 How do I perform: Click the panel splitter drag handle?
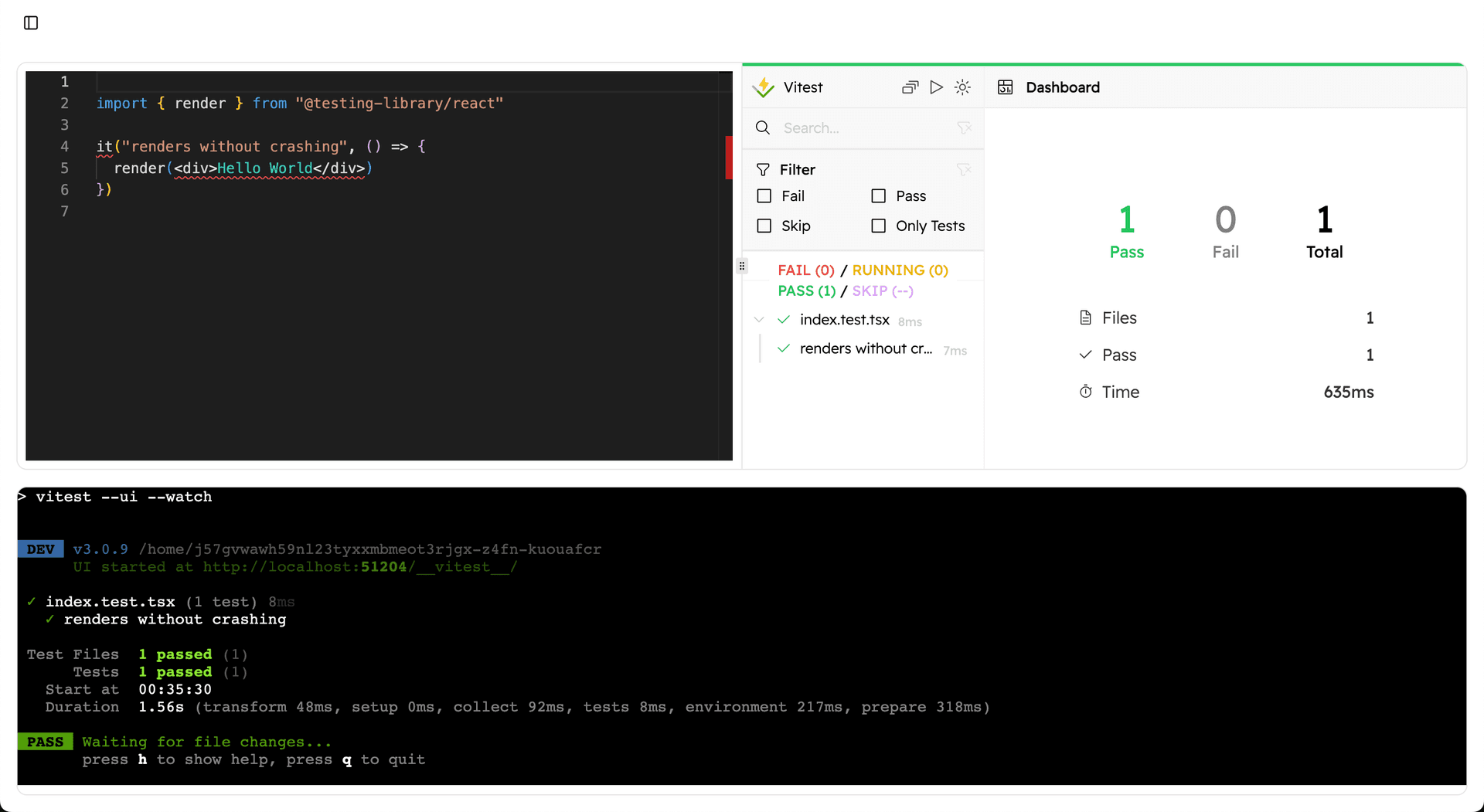(x=742, y=266)
